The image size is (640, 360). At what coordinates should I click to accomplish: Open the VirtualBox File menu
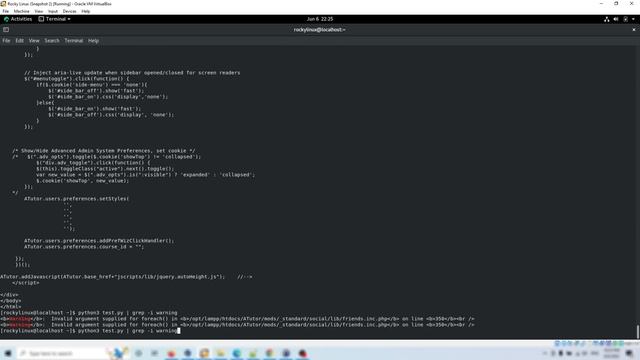6,11
